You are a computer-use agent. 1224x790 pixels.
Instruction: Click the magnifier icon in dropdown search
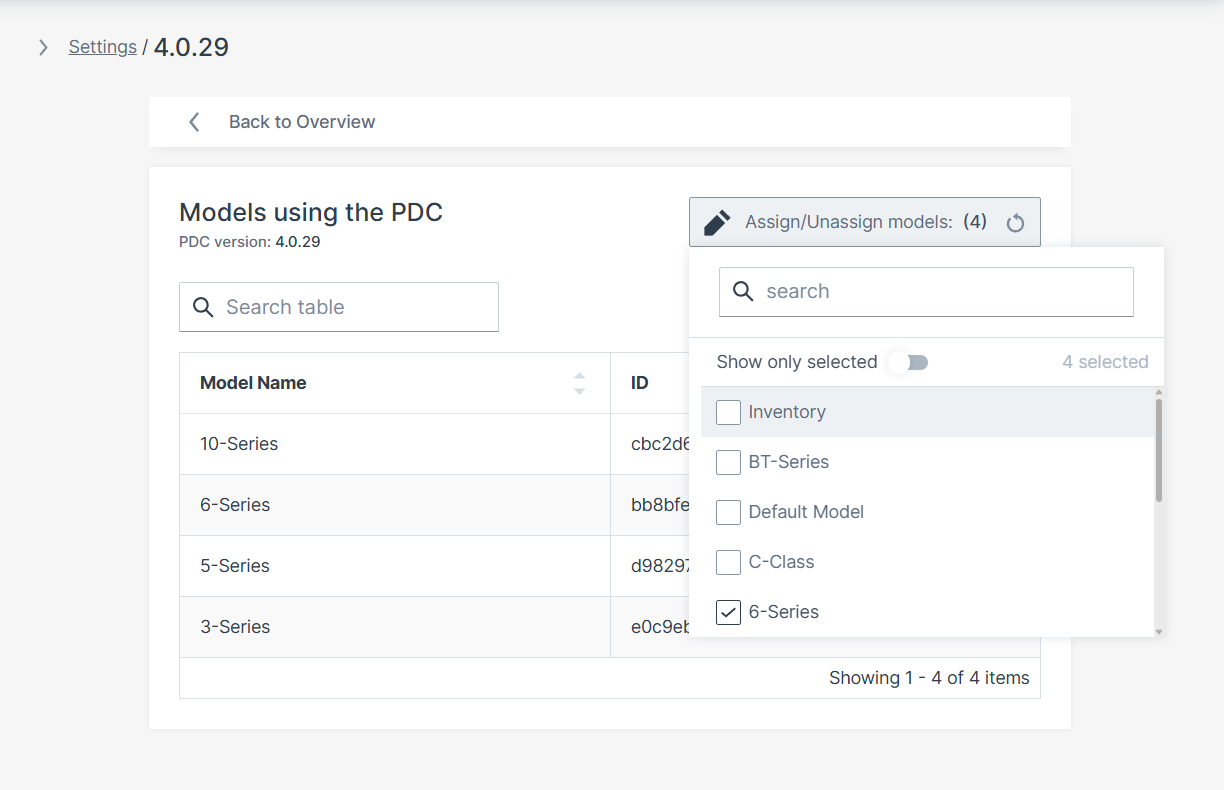(743, 291)
